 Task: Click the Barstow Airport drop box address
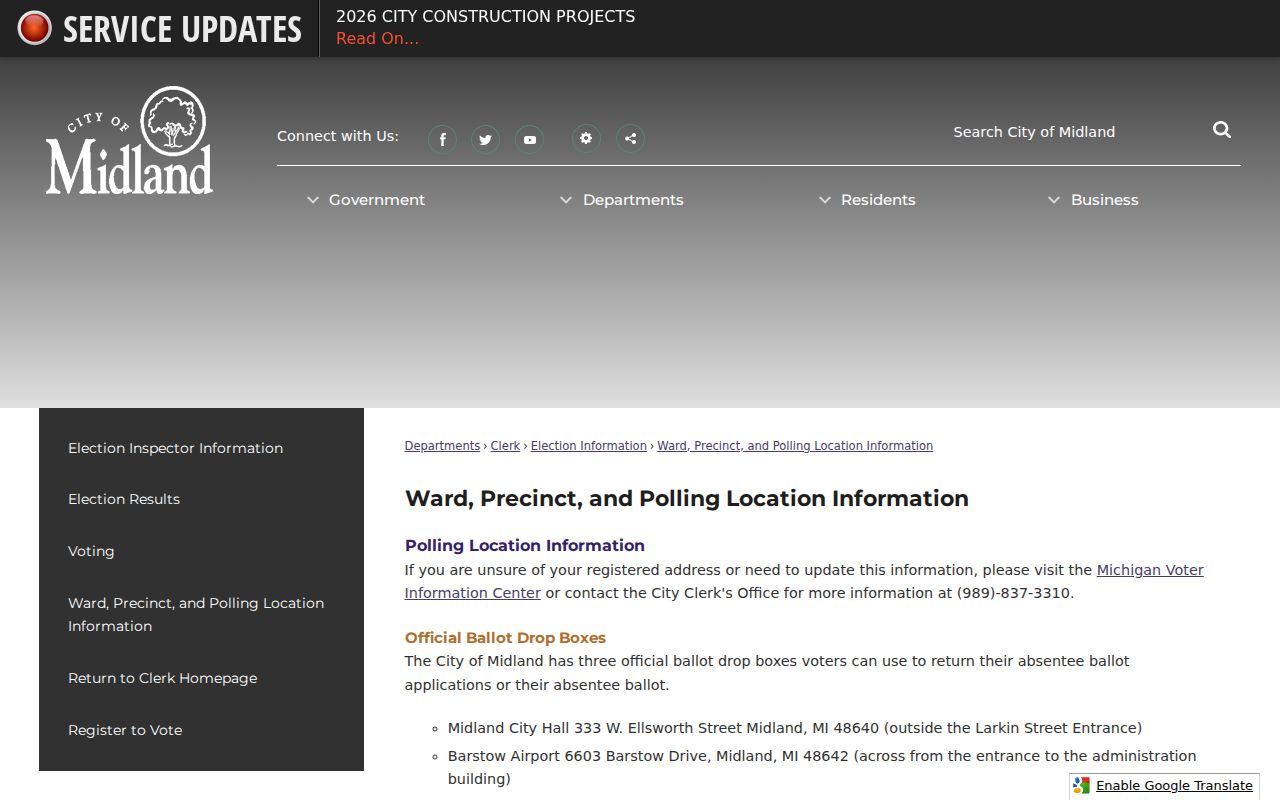[822, 767]
